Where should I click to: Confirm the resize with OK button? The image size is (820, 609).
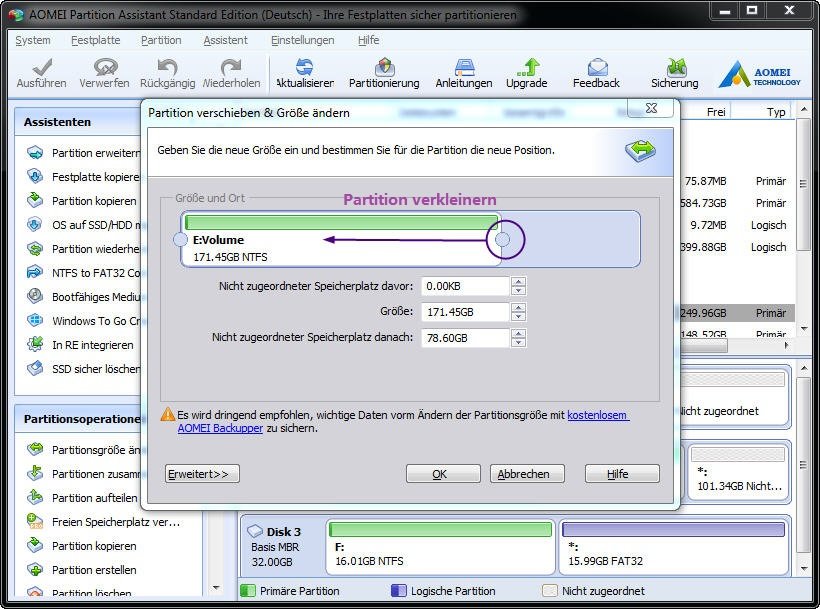tap(443, 474)
